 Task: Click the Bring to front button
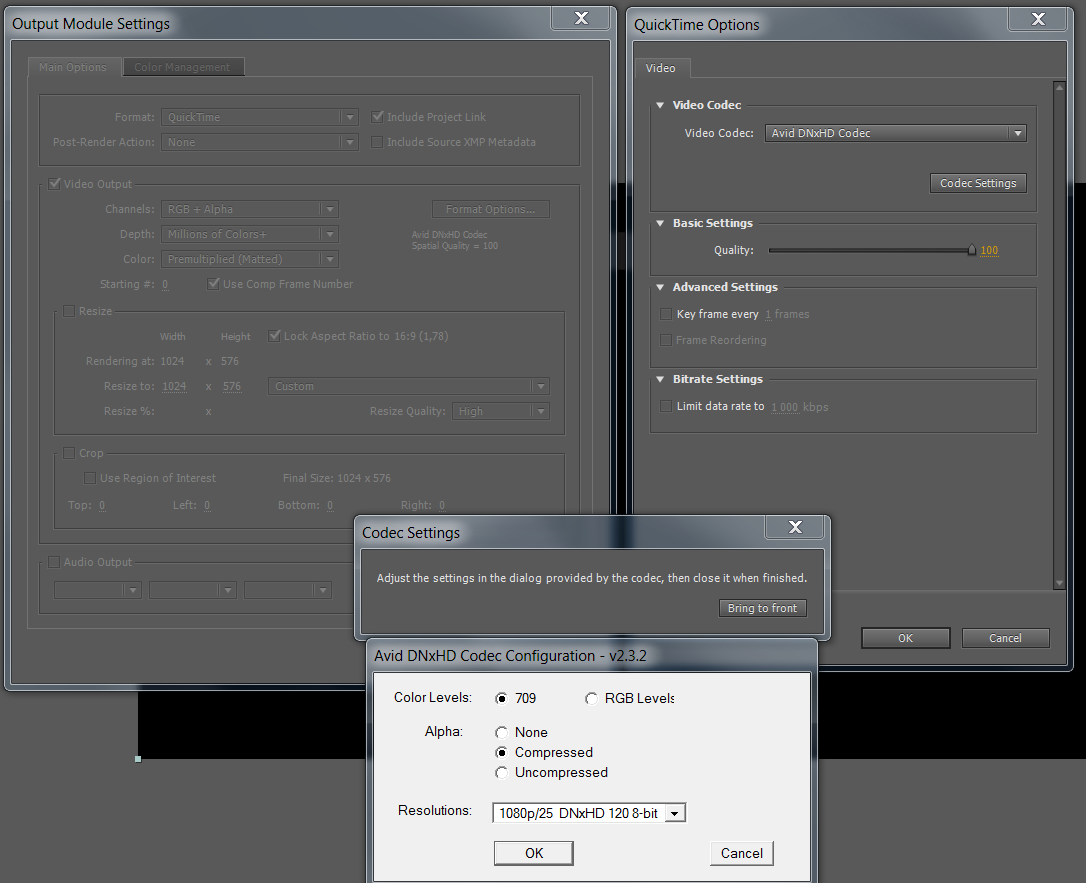pos(762,608)
